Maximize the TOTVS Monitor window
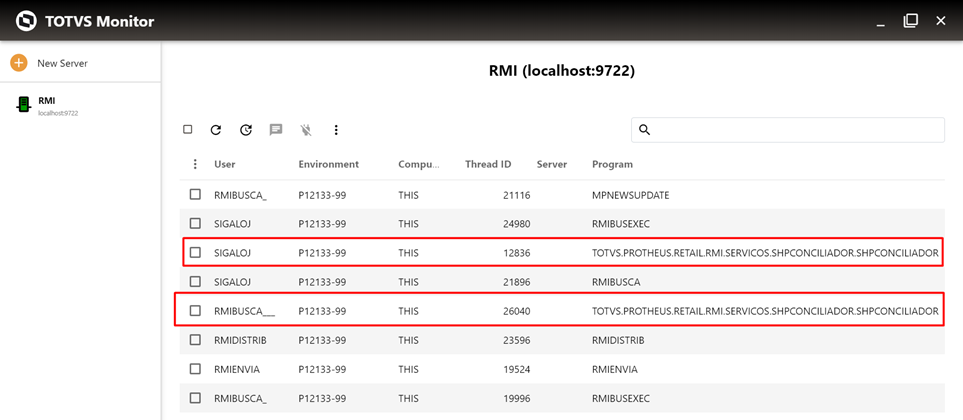This screenshot has width=963, height=420. point(910,21)
